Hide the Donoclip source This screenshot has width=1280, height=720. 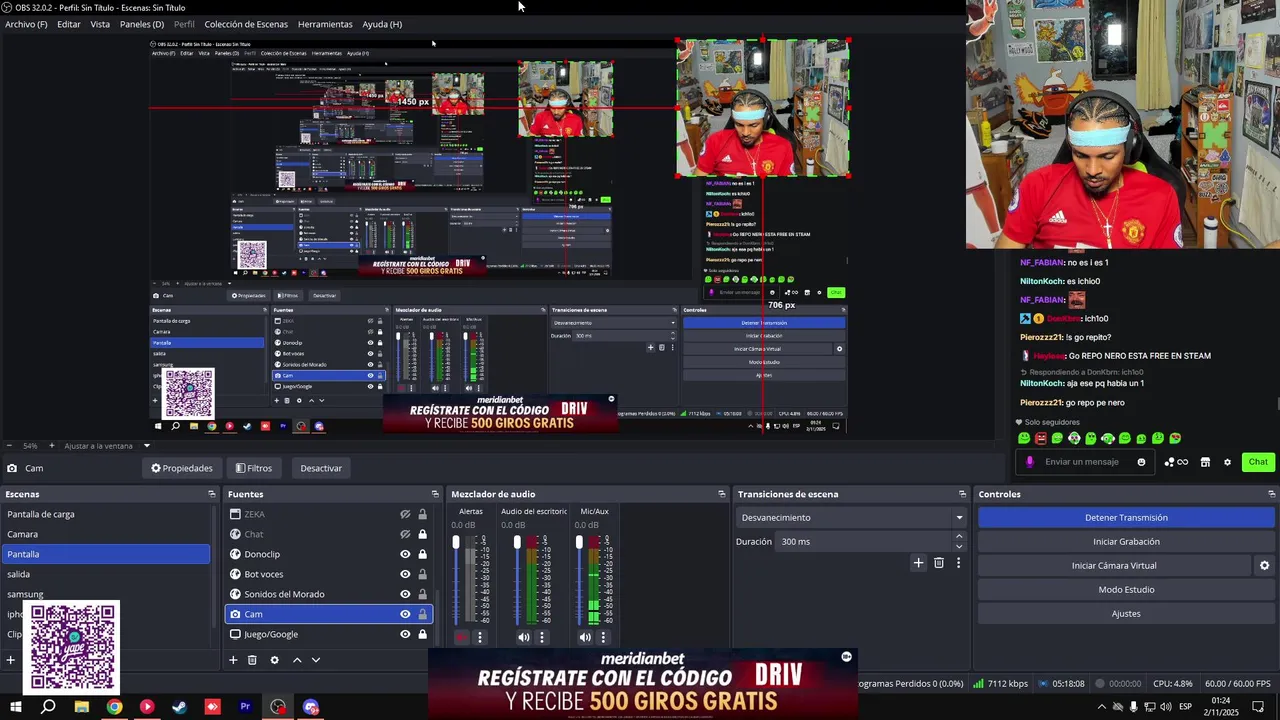coord(405,554)
